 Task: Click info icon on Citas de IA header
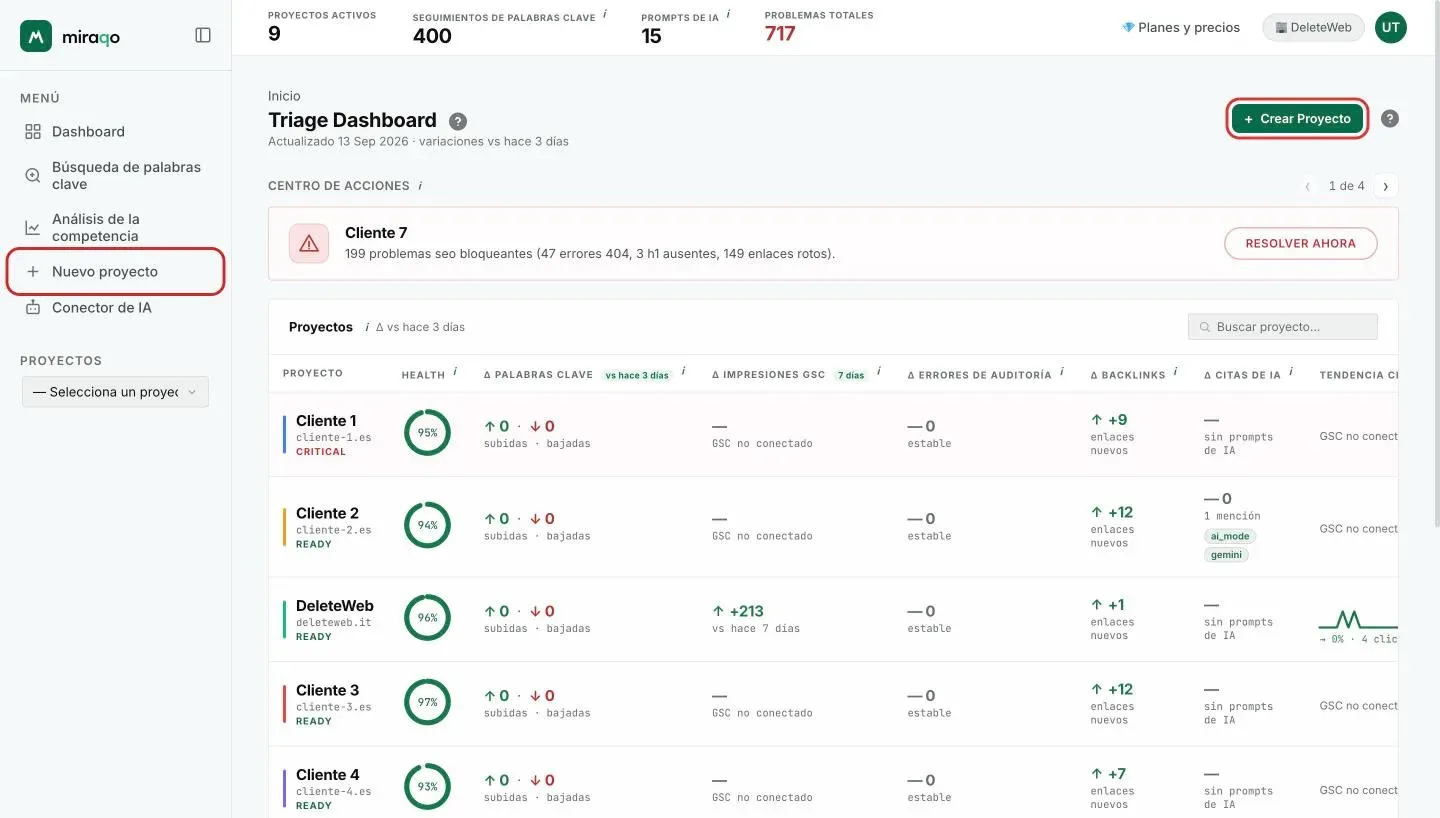1292,372
